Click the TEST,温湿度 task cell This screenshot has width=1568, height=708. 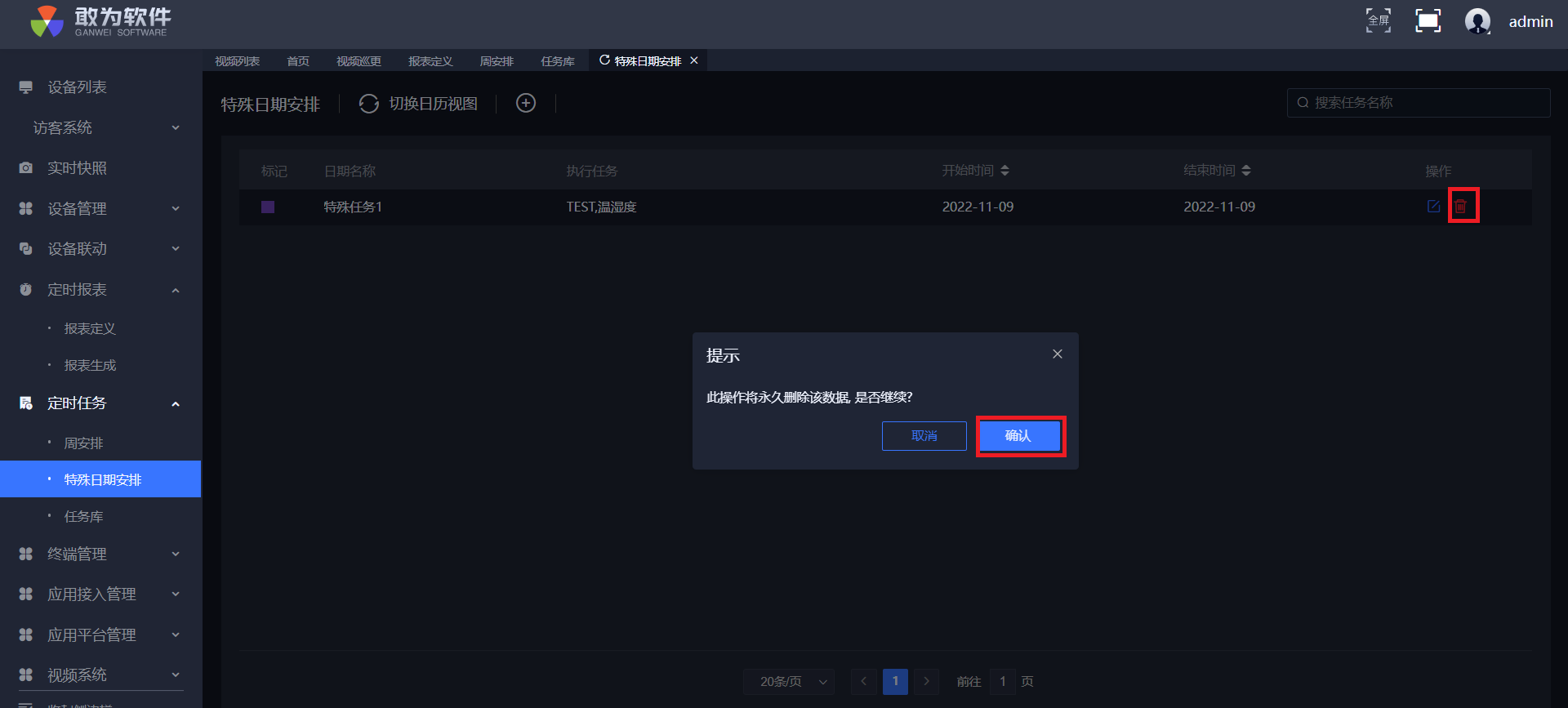602,207
